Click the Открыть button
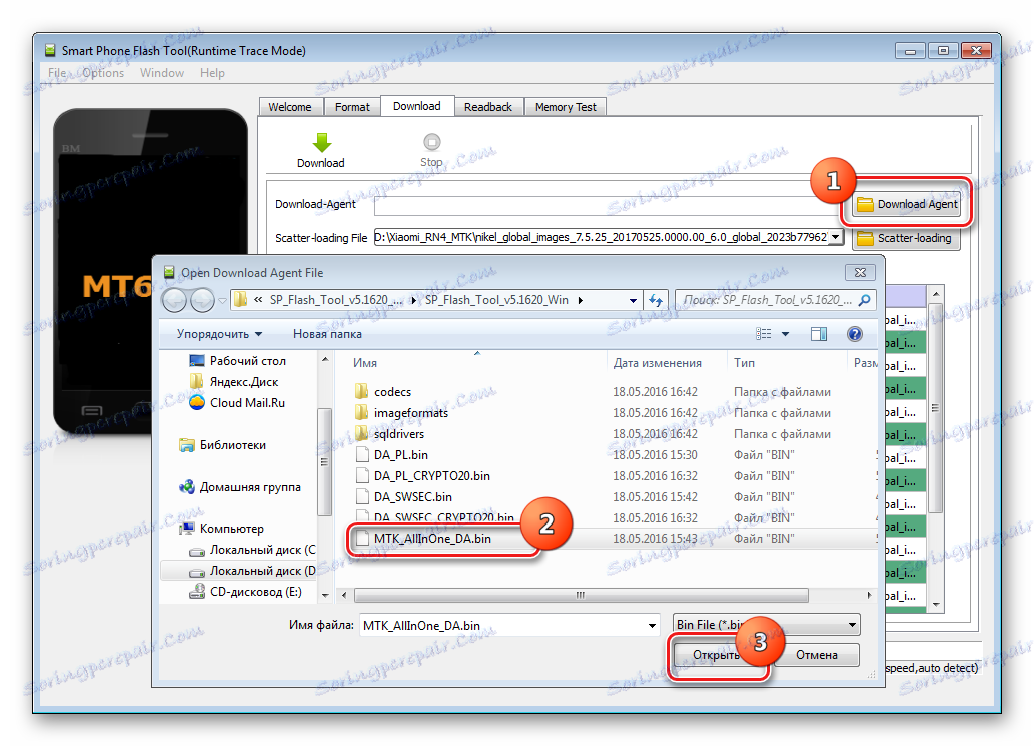 717,655
